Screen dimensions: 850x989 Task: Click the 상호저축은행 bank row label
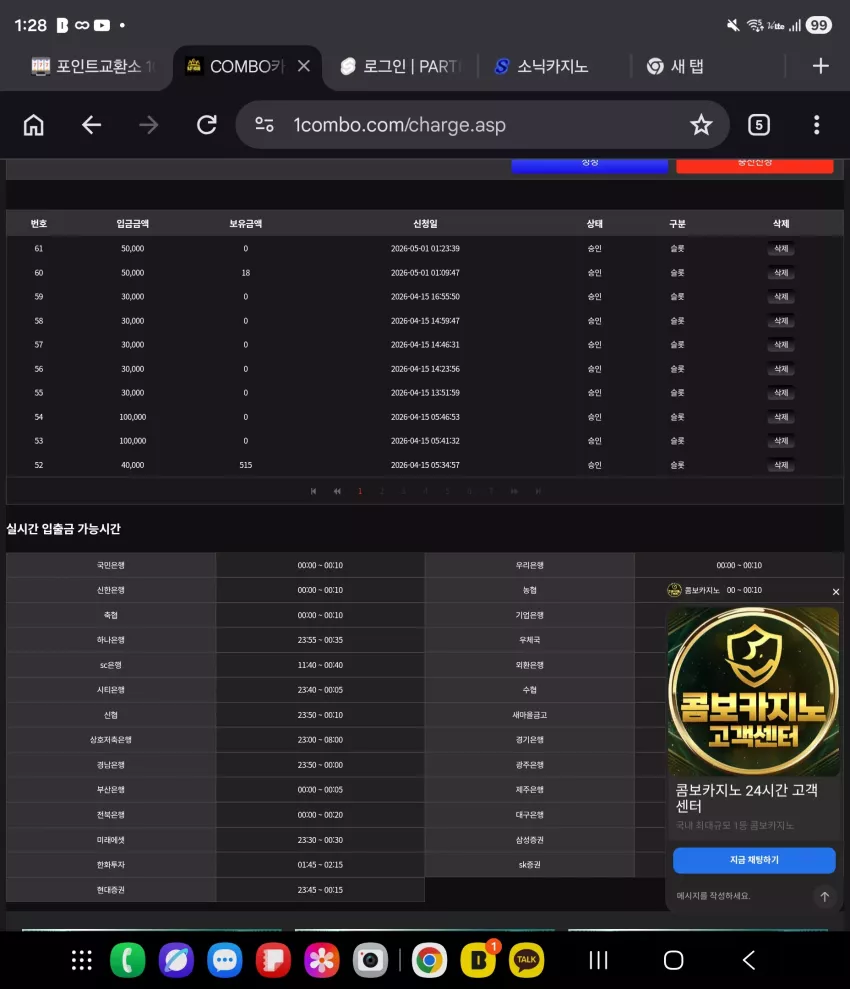tap(111, 740)
